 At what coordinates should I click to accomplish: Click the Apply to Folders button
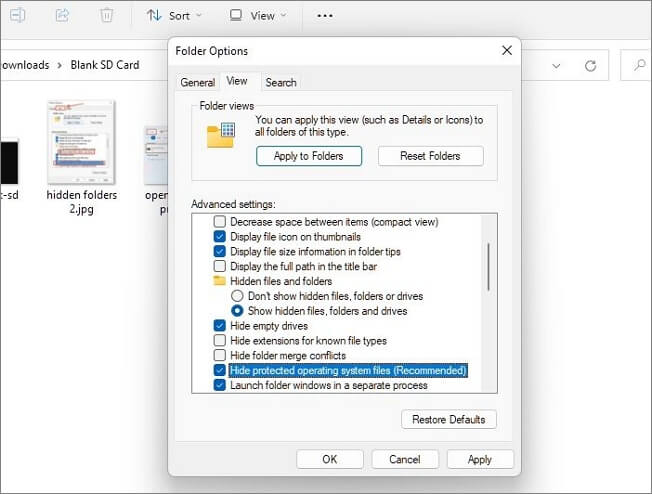click(308, 156)
